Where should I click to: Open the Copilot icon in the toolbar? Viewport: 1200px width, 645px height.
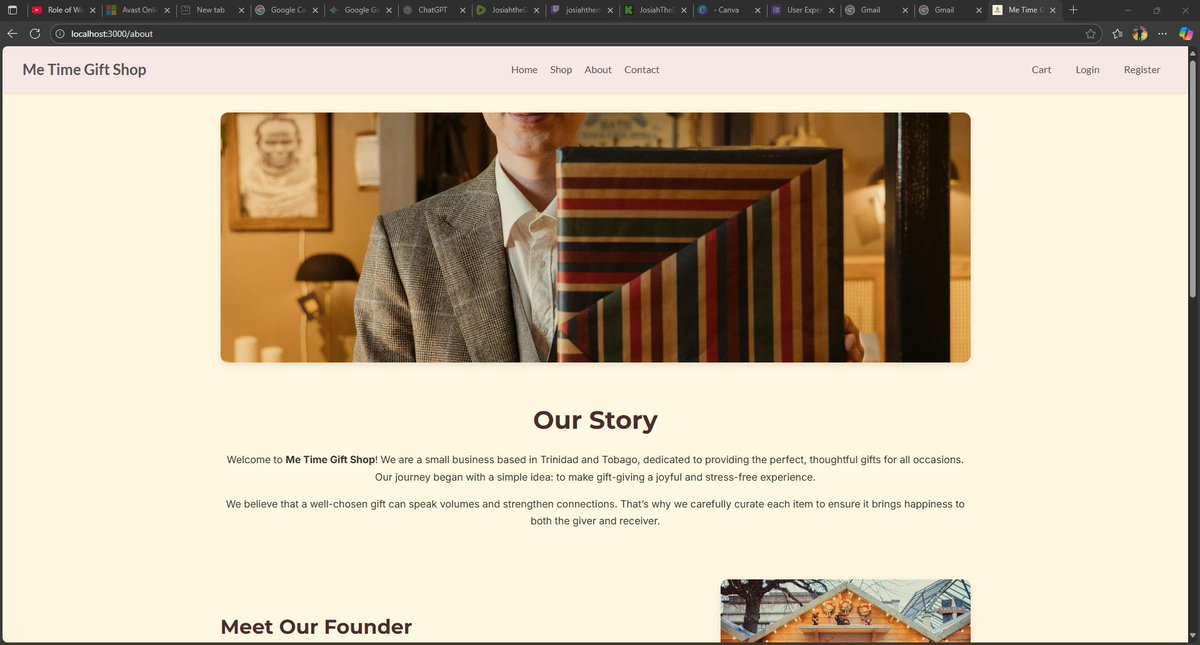(x=1186, y=33)
